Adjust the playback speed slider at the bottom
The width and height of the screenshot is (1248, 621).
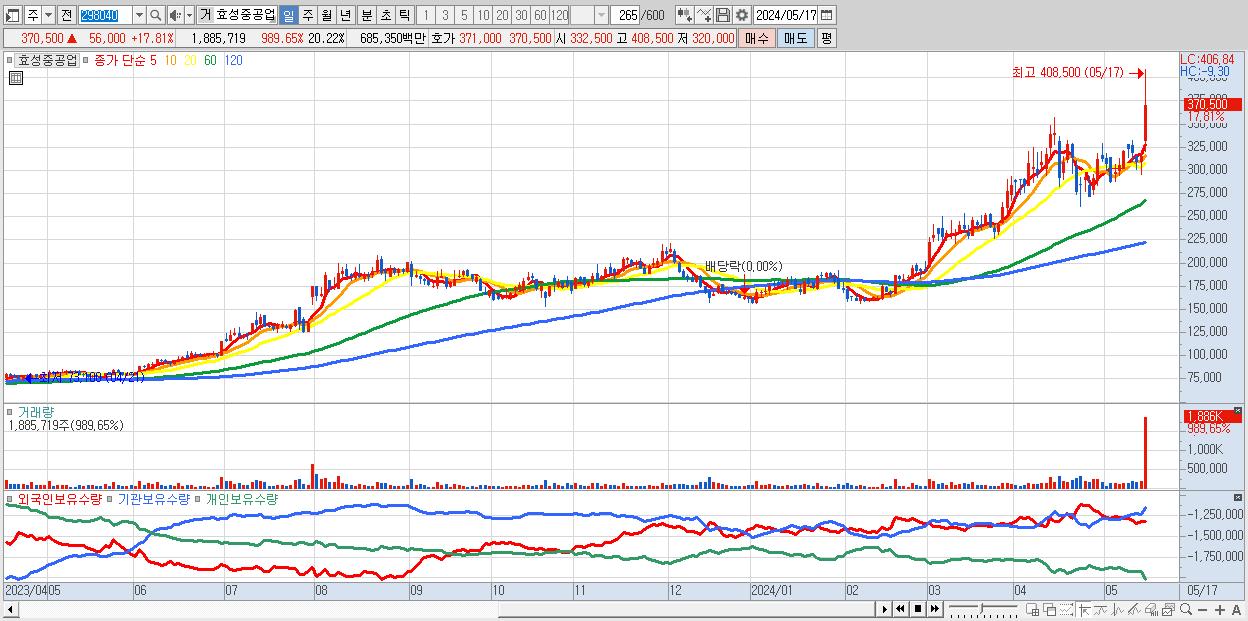(983, 609)
